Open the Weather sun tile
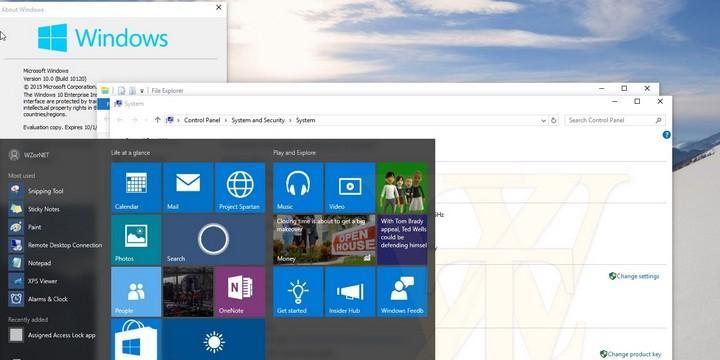This screenshot has width=720, height=360. (214, 339)
